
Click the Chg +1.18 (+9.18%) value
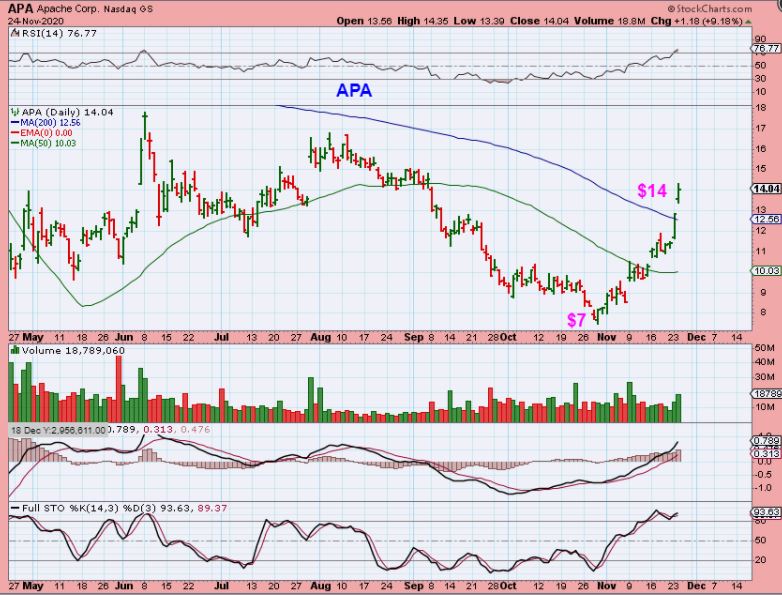click(697, 21)
